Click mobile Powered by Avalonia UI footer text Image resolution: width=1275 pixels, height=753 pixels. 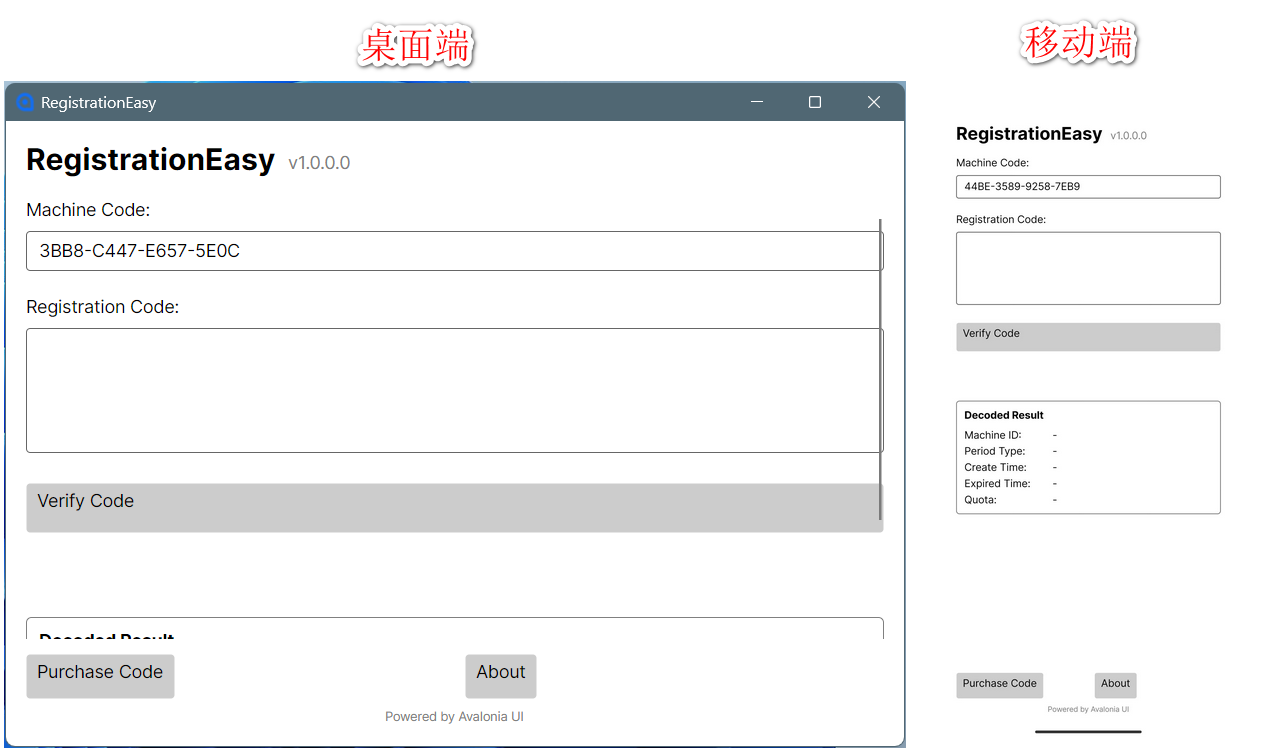pos(1088,710)
